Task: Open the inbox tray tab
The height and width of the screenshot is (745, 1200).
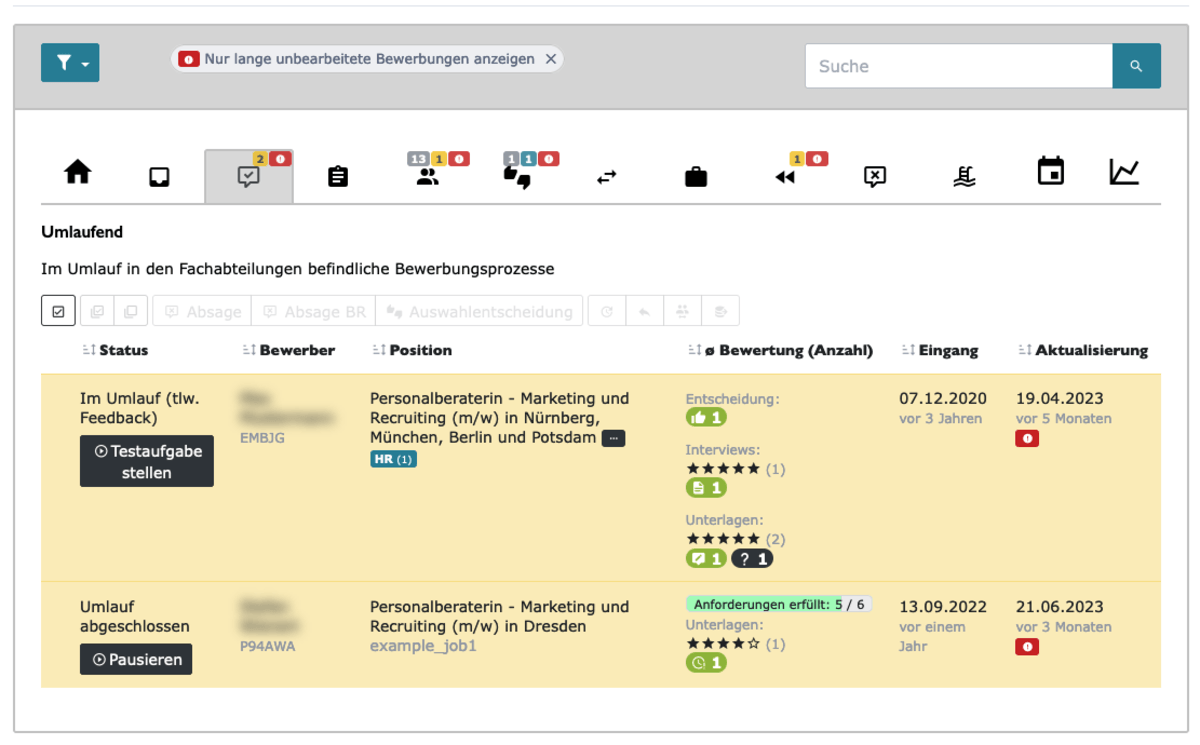Action: (159, 177)
